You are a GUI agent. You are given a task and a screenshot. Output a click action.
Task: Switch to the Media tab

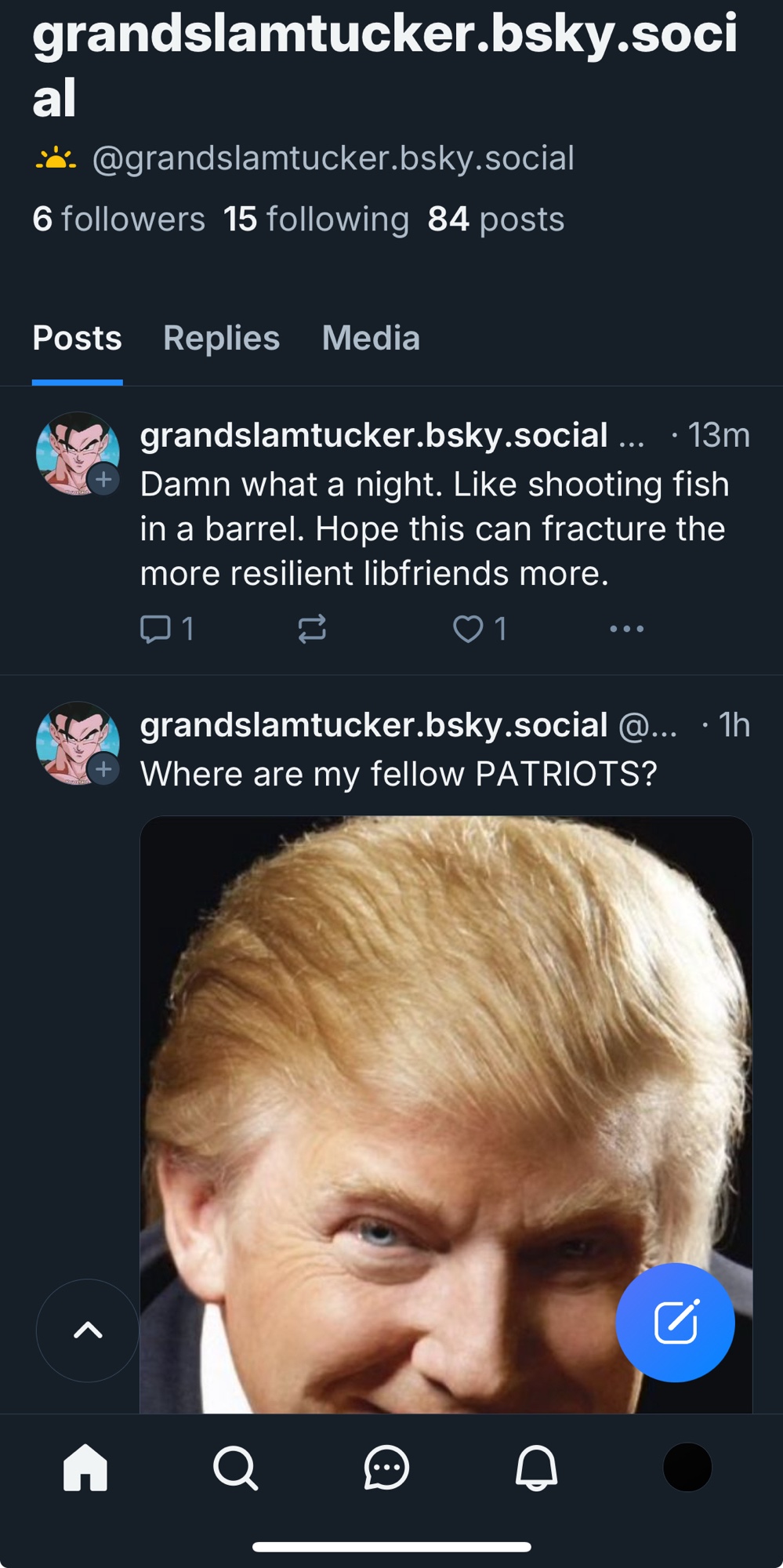(371, 339)
